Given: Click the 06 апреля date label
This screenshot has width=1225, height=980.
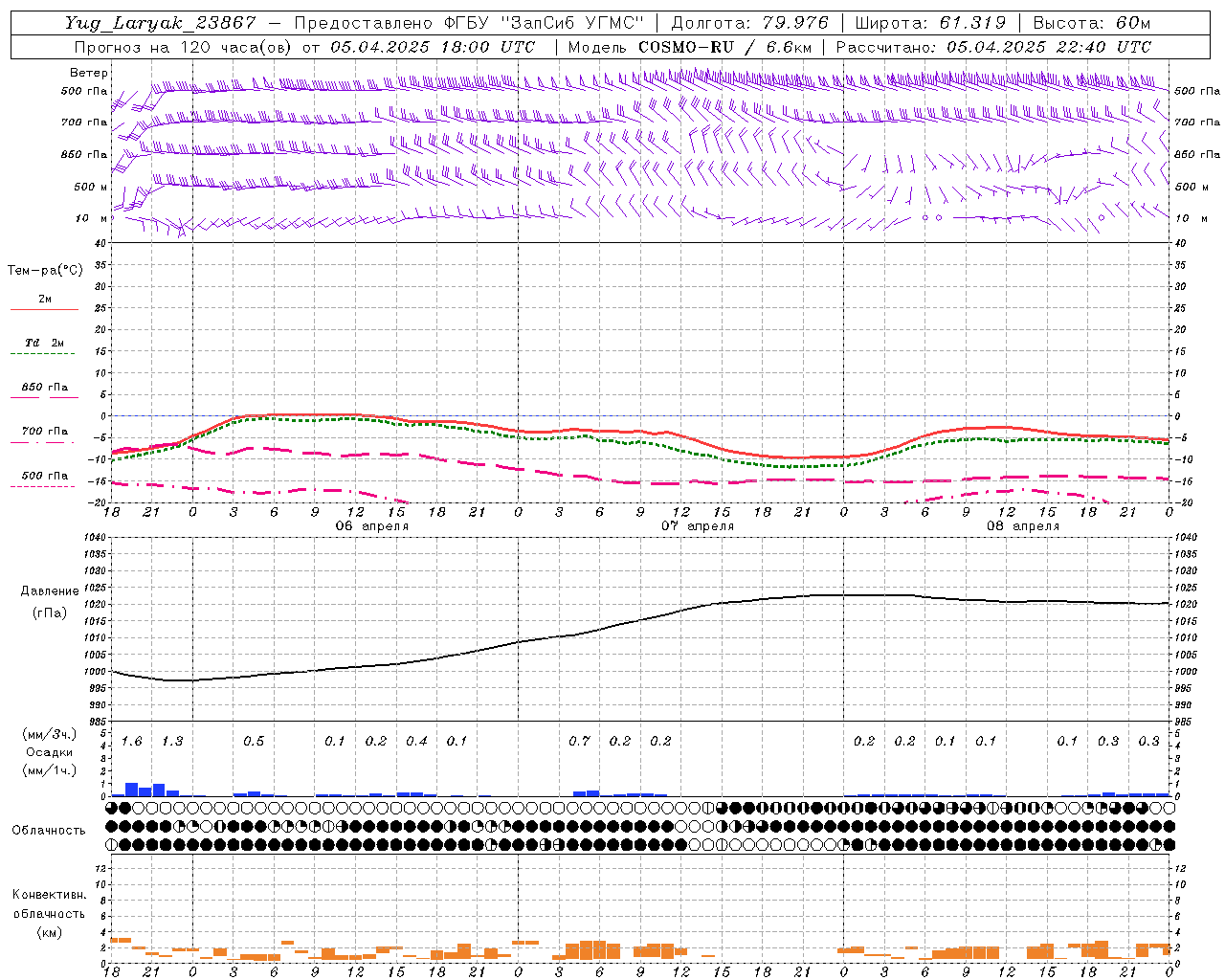Looking at the screenshot, I should coord(371,526).
